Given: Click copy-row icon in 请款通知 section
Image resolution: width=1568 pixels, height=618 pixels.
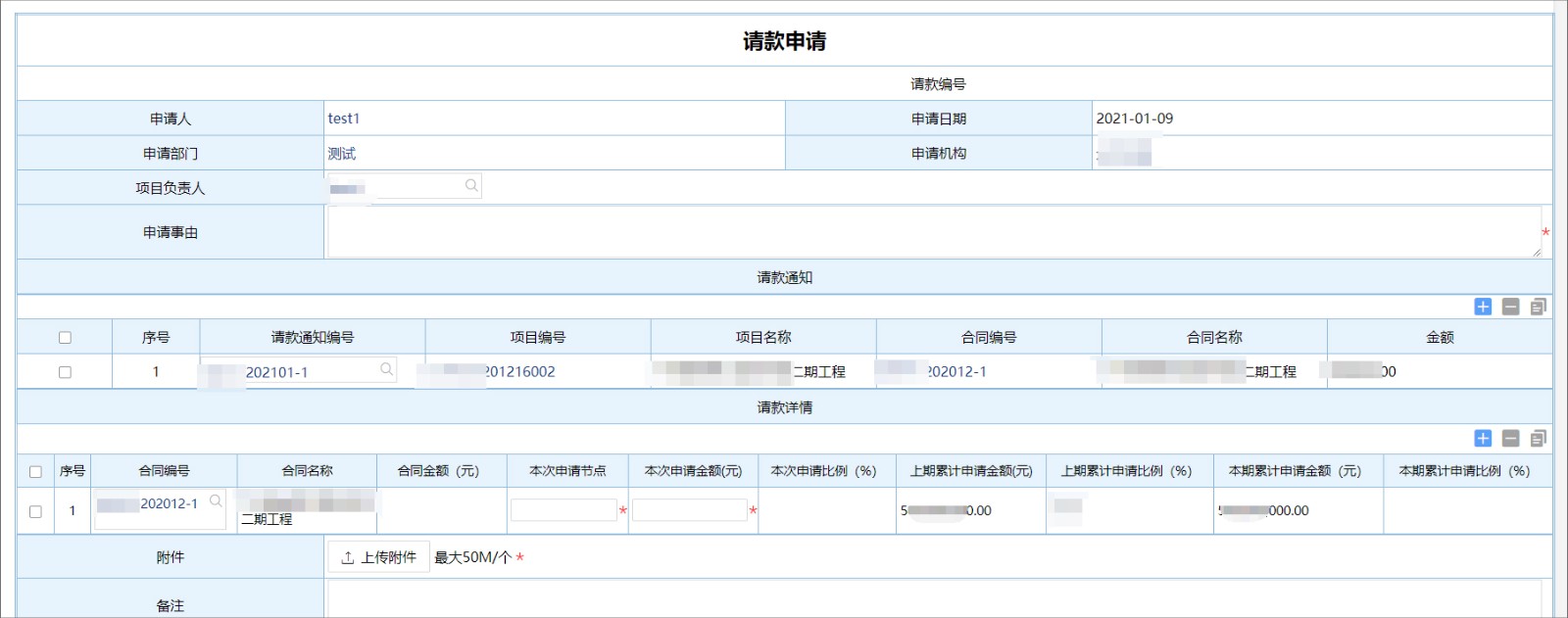Looking at the screenshot, I should (x=1538, y=307).
